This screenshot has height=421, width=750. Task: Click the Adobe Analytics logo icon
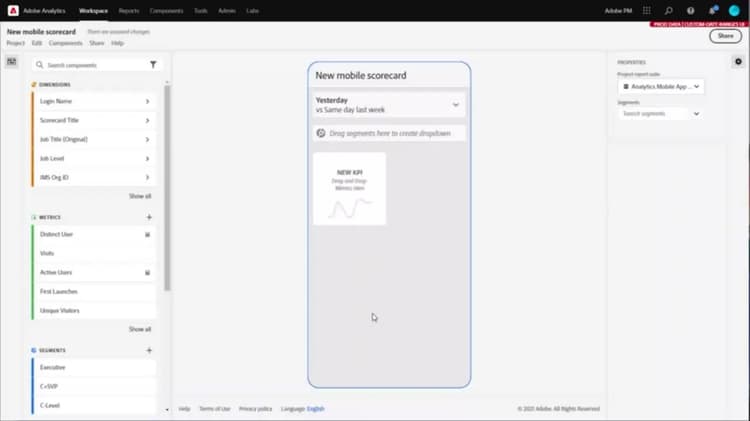(x=13, y=11)
